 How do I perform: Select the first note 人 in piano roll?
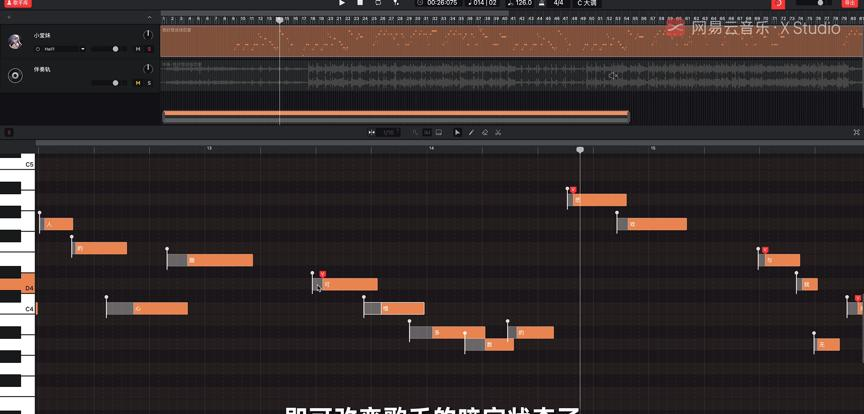(x=56, y=224)
